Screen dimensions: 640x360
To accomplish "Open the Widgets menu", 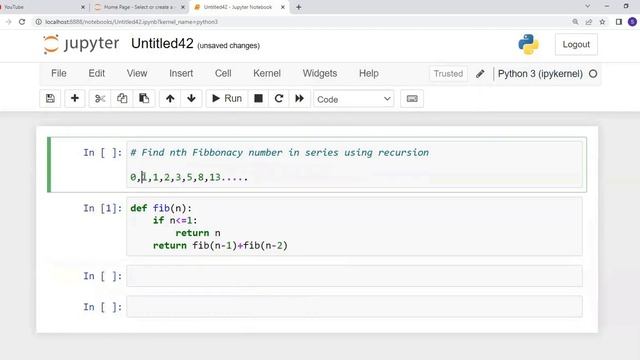I will pos(320,73).
